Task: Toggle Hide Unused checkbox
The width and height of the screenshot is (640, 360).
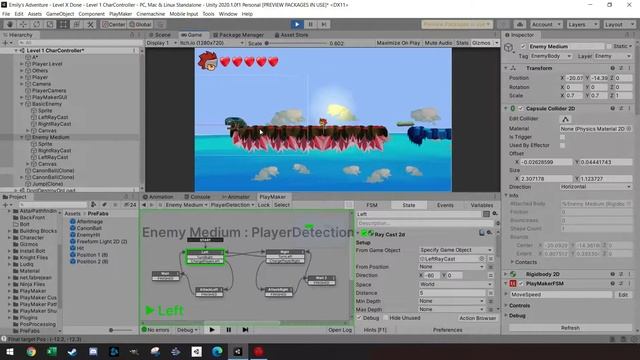Action: (x=386, y=318)
